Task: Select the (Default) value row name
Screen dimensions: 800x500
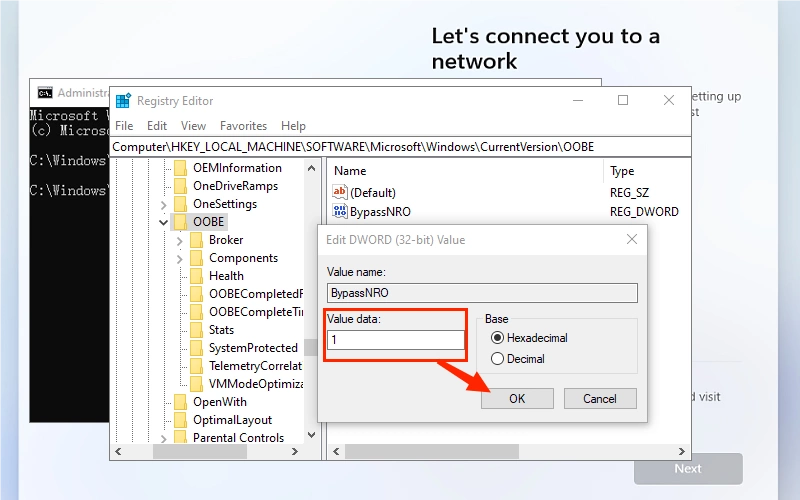Action: [x=373, y=192]
